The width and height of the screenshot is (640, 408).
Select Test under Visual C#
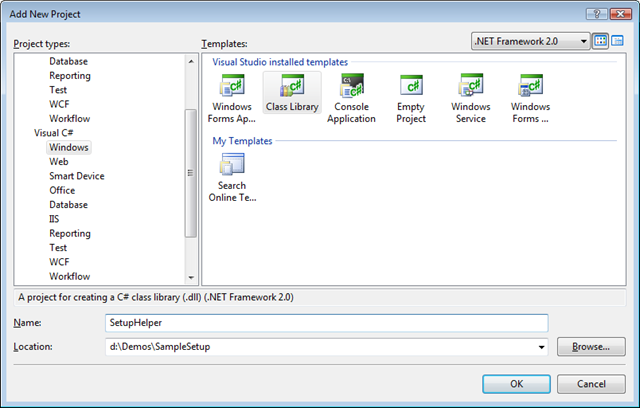(58, 248)
